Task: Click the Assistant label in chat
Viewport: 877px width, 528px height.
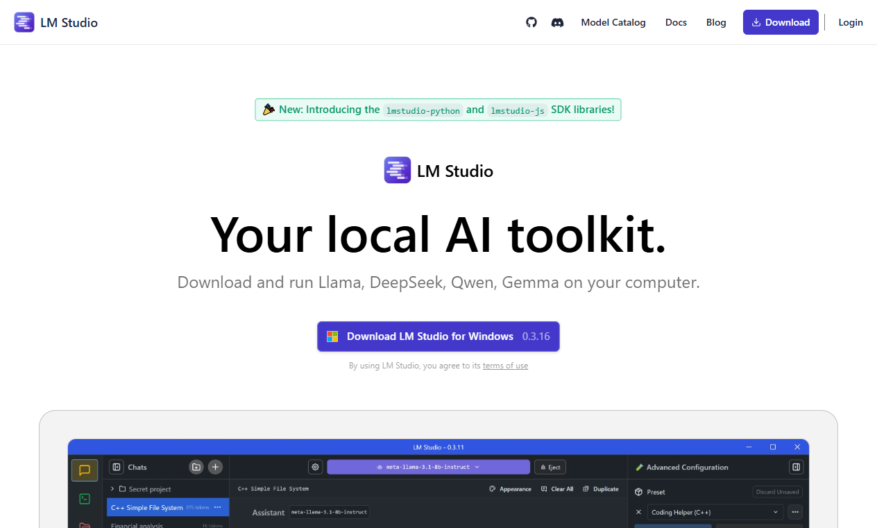Action: [268, 512]
